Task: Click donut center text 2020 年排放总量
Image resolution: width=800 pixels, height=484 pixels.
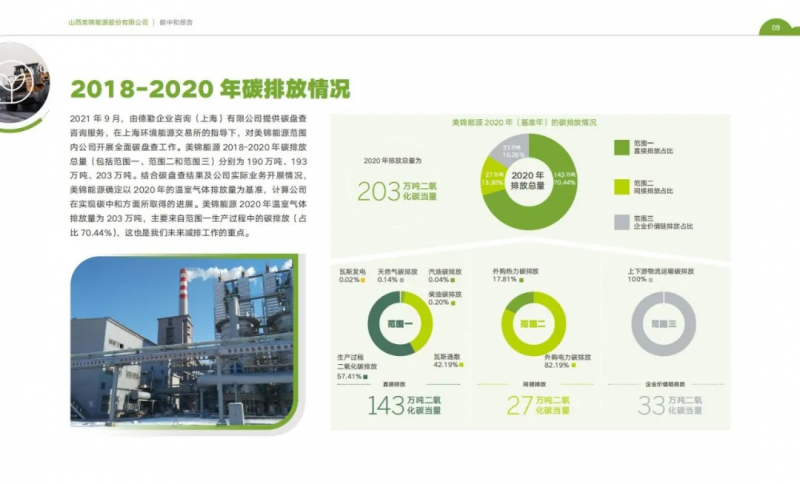Action: 528,181
